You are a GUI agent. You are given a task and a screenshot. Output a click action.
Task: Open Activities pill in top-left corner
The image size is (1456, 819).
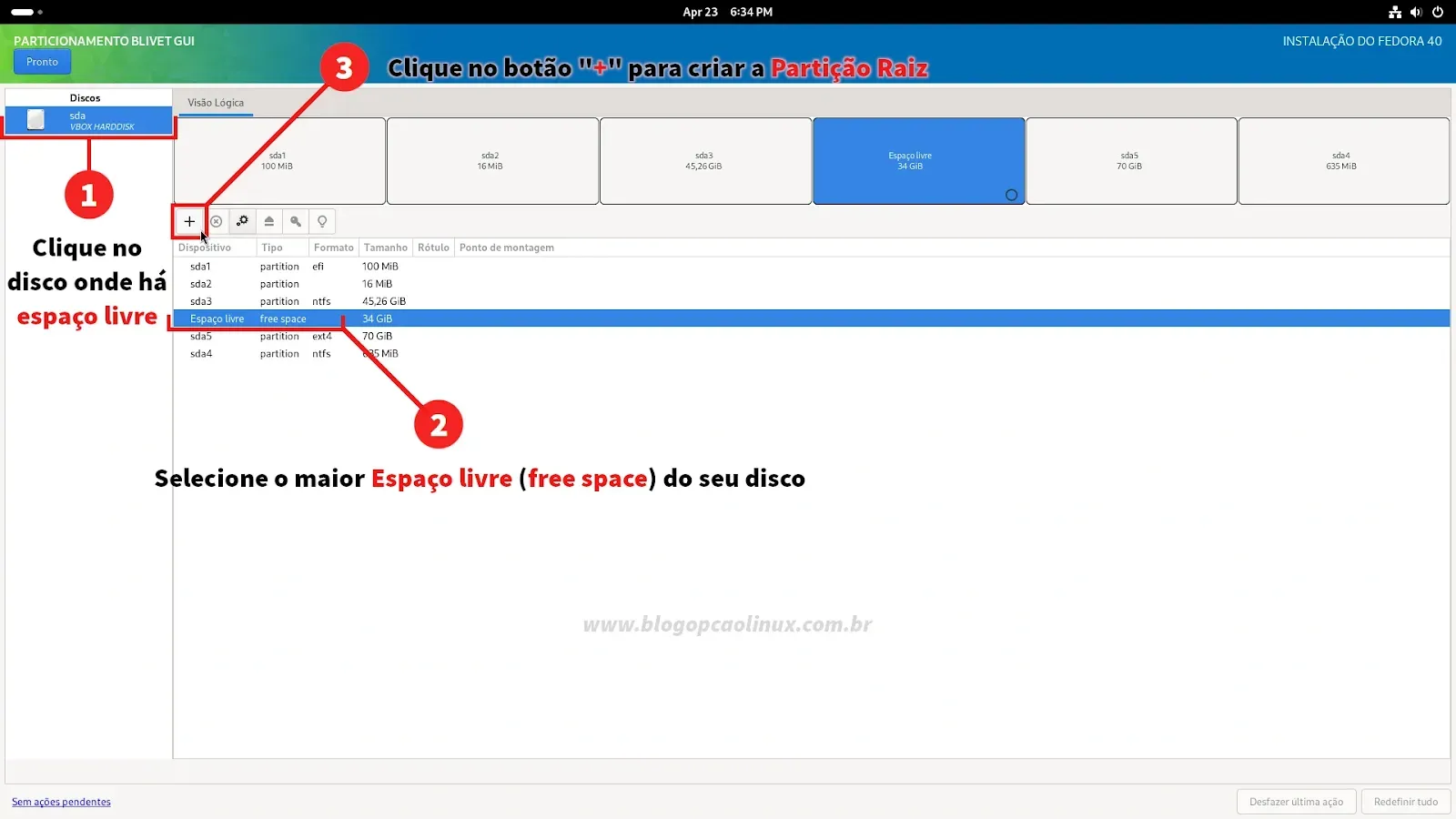(x=26, y=12)
